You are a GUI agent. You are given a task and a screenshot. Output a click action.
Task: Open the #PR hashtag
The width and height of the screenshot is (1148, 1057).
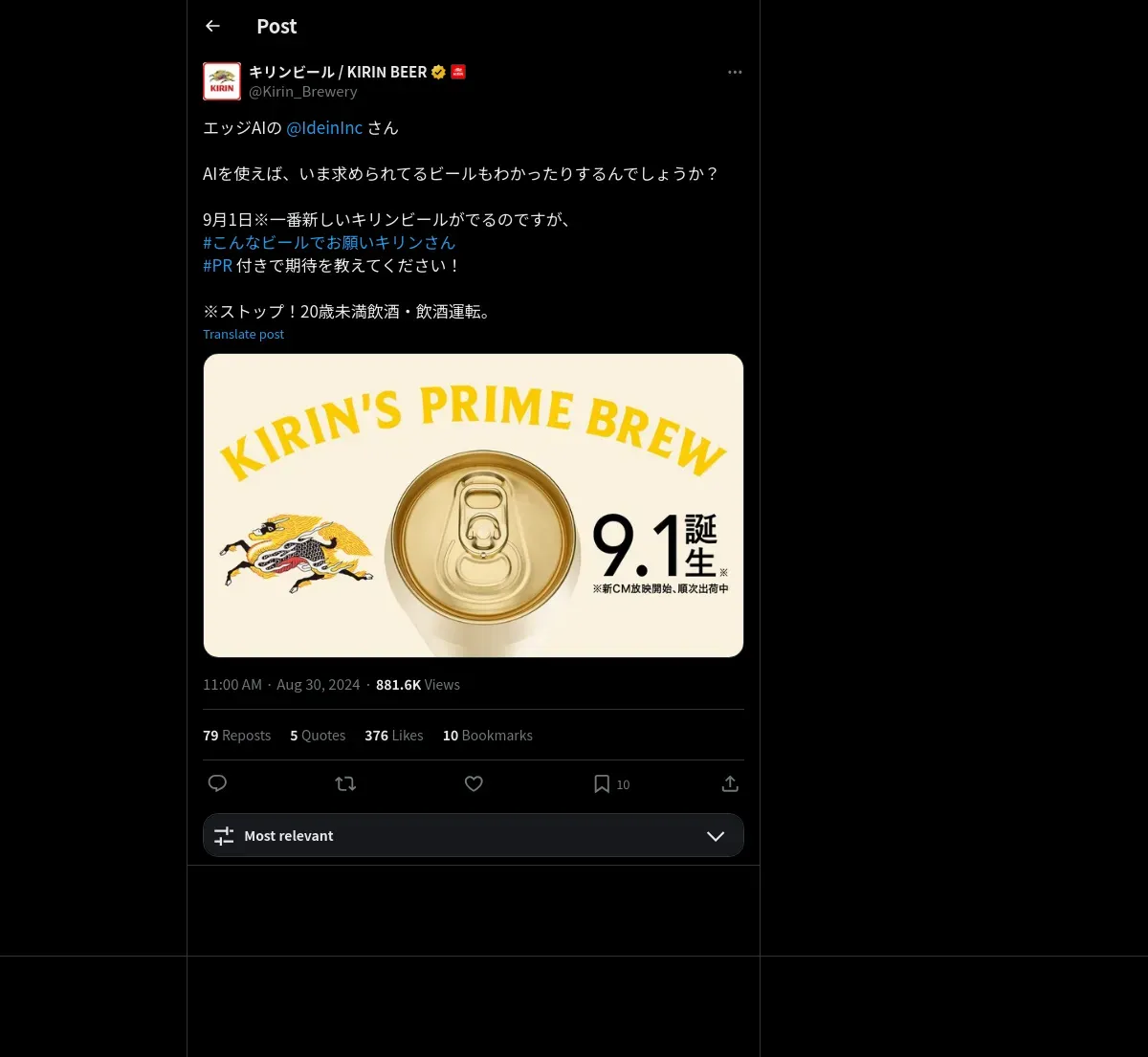(217, 266)
